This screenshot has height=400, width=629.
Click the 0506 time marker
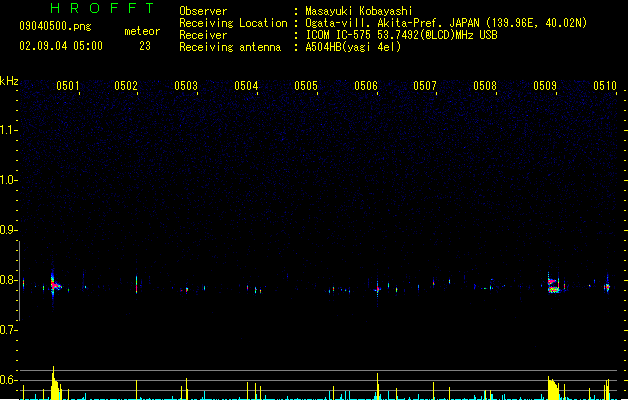(x=366, y=86)
